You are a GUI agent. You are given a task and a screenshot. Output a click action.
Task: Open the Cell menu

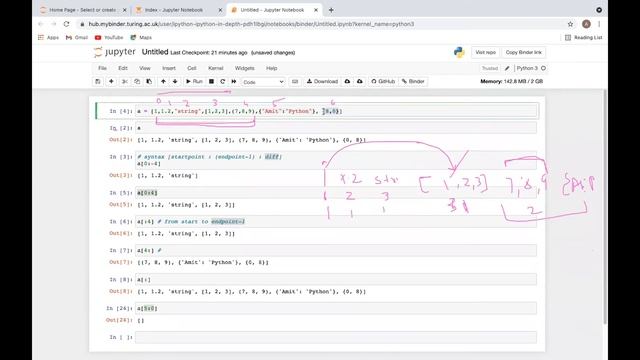pyautogui.click(x=192, y=68)
